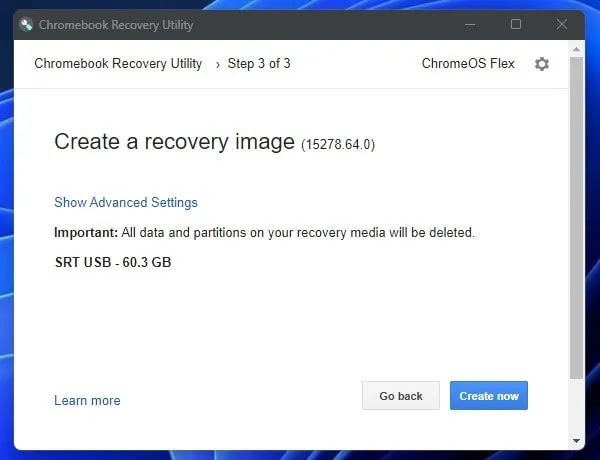600x460 pixels.
Task: Click the Step 3 of 3 breadcrumb
Action: (259, 64)
